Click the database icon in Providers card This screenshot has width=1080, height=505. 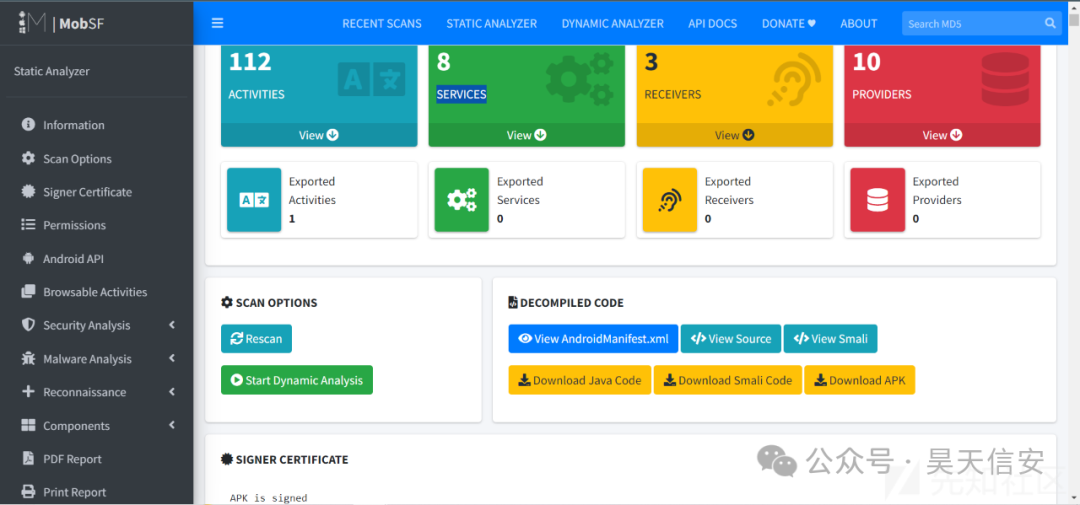[1006, 79]
